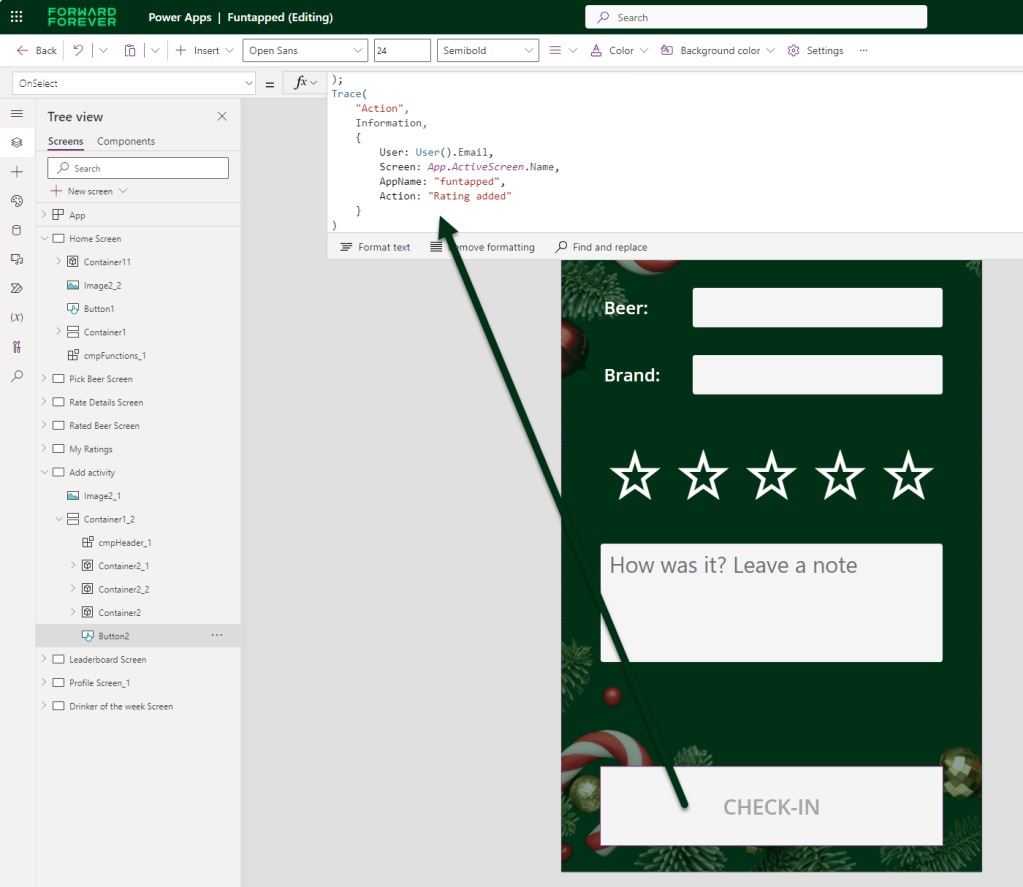Switch to the Components tab

pos(126,141)
